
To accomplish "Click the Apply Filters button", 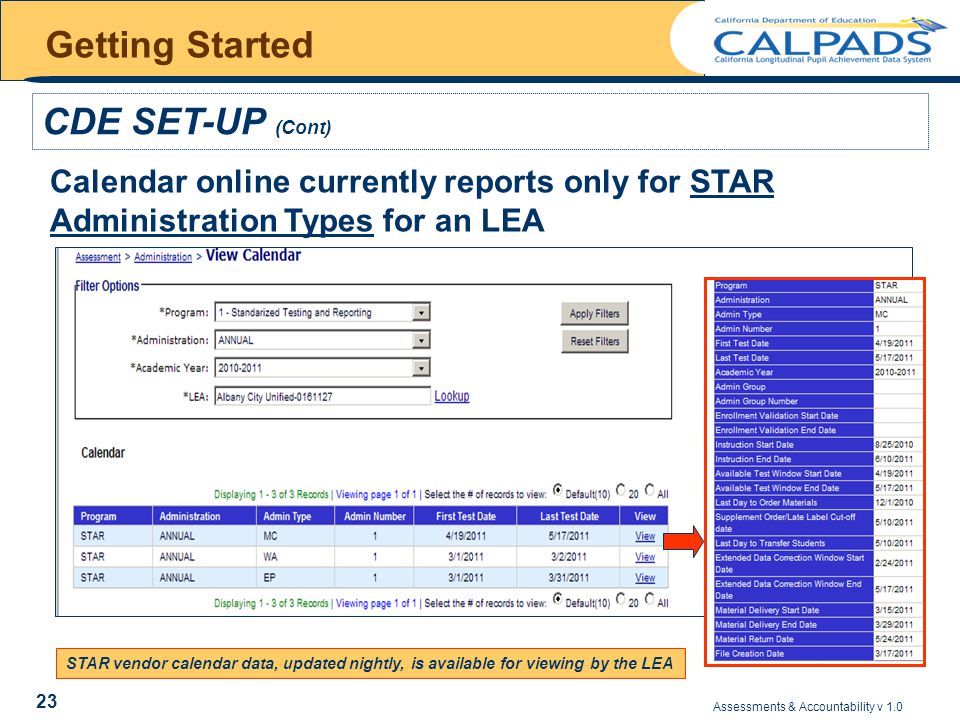I will coord(594,313).
